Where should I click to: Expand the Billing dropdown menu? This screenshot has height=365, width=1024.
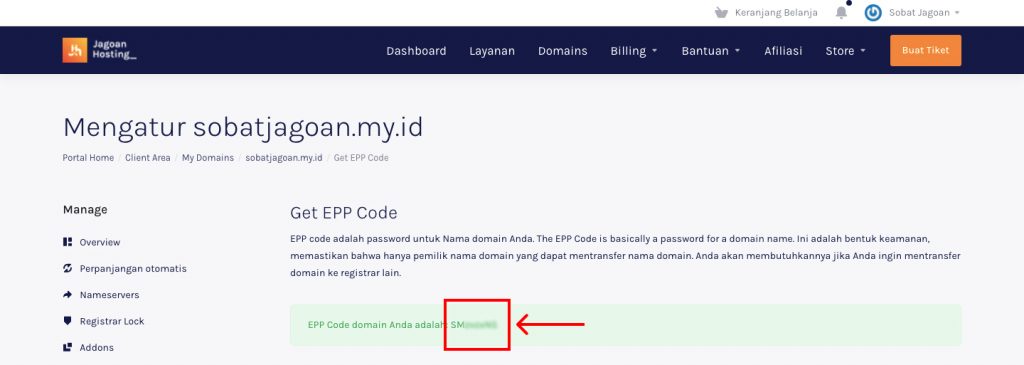[633, 51]
